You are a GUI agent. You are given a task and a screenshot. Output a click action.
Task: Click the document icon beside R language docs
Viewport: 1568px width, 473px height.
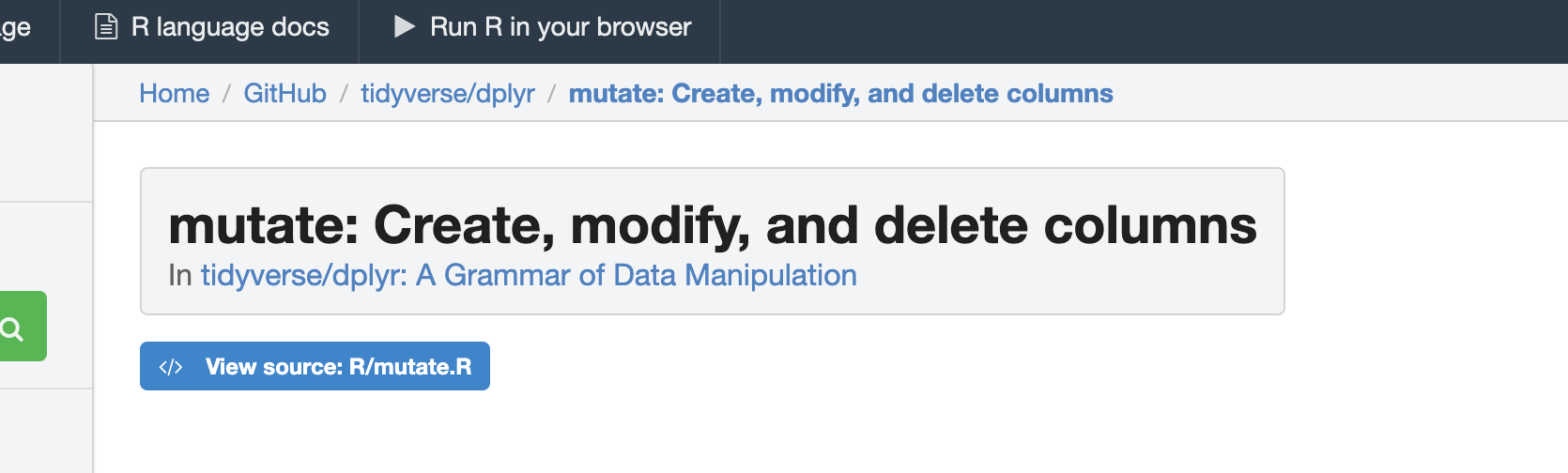point(106,27)
